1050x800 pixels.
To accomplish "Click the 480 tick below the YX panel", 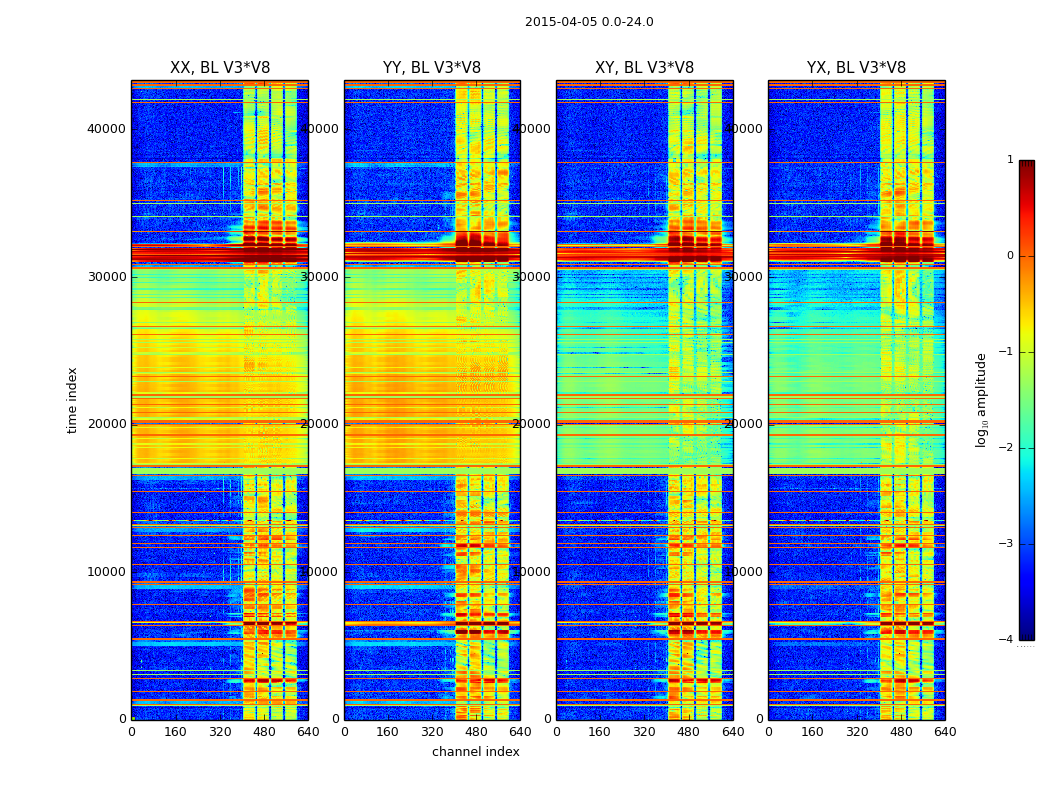I will coord(901,732).
